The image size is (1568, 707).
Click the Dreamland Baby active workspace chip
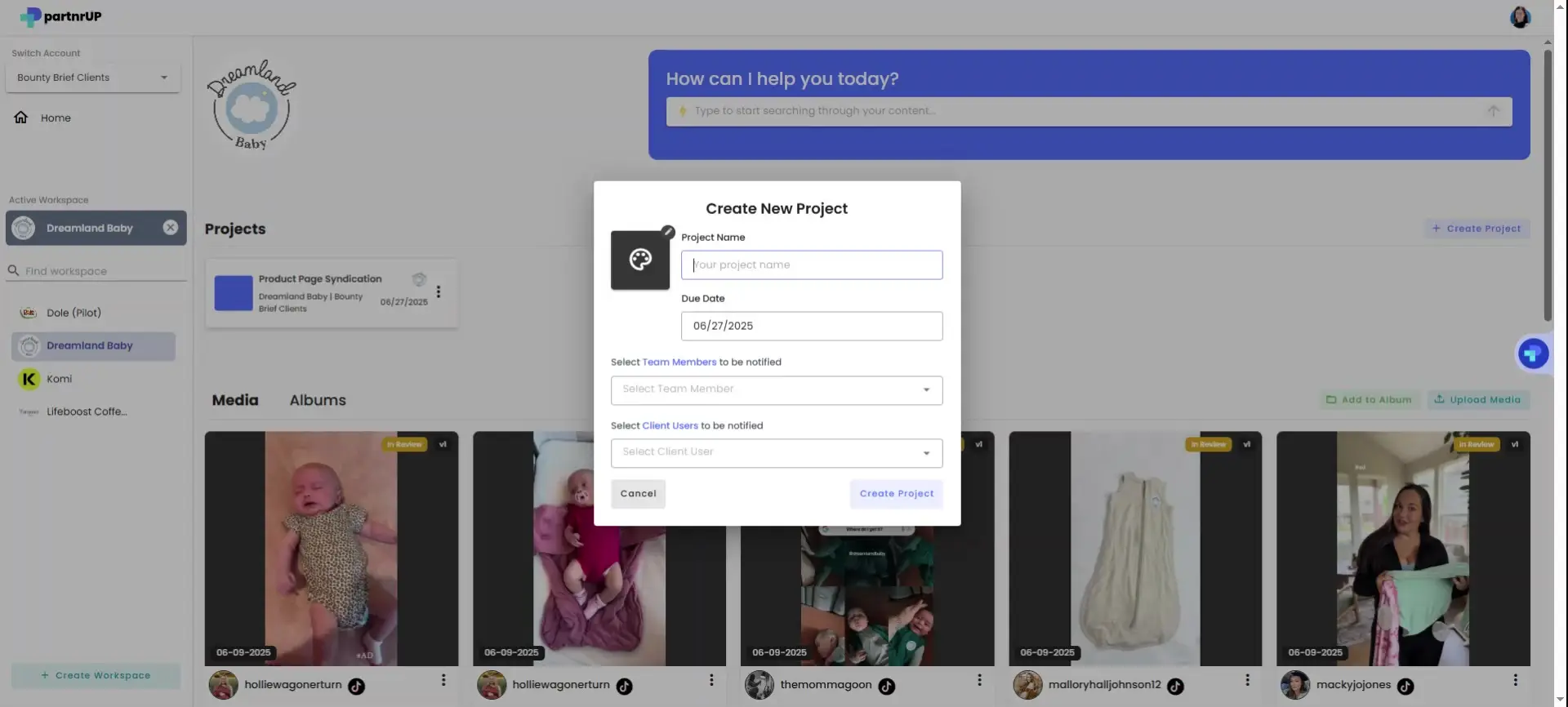coord(96,228)
